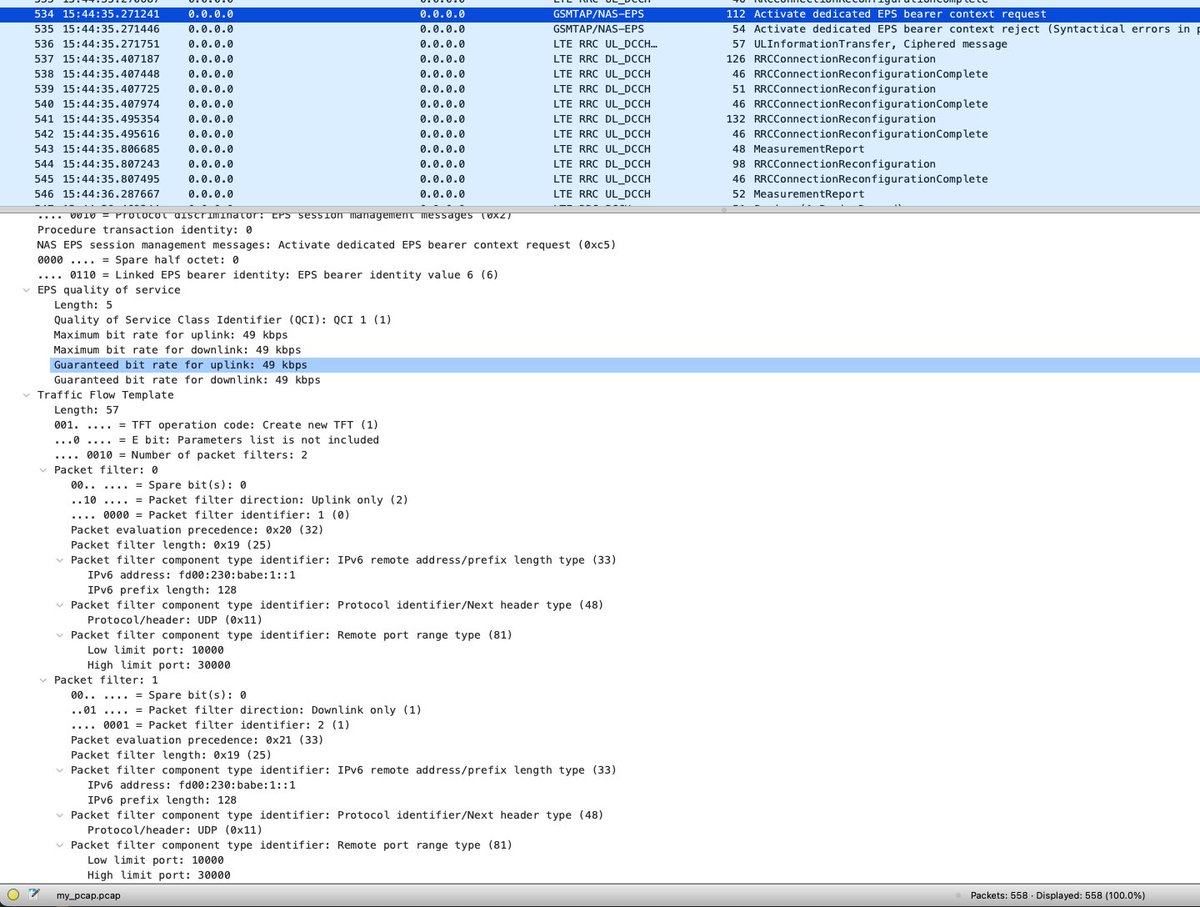Collapse IPv6 remote address component under Packet filter 0
The image size is (1200, 907).
(x=60, y=560)
